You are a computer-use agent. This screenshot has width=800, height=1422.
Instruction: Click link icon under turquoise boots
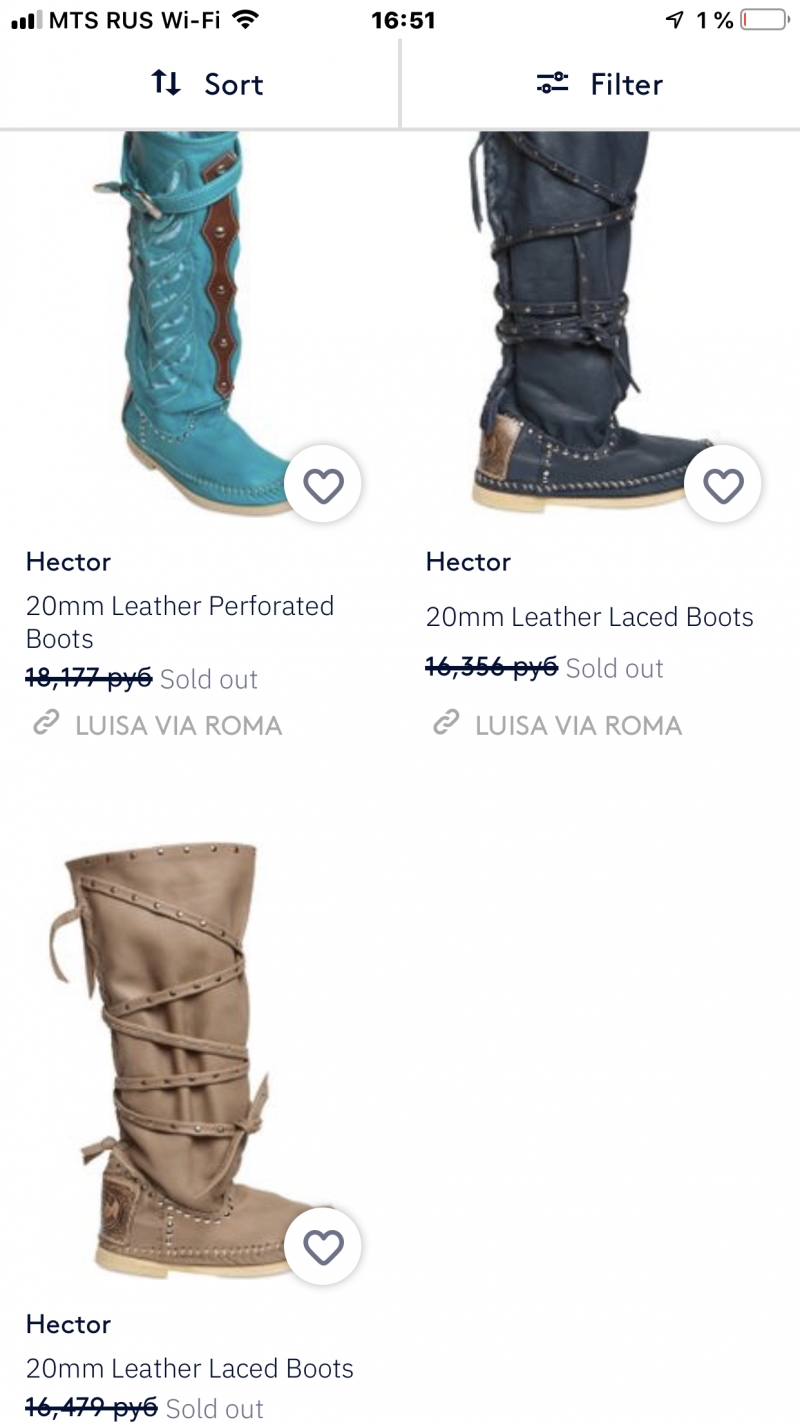46,724
